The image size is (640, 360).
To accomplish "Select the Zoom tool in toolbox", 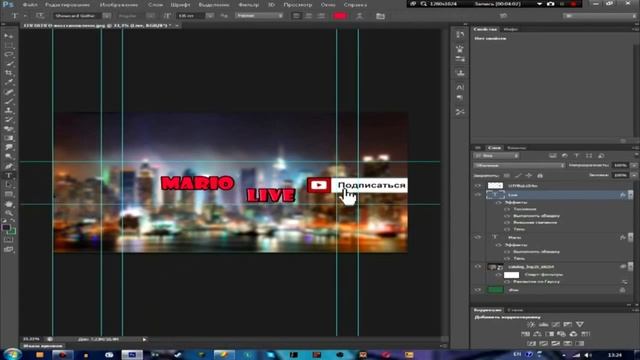I will click(x=8, y=213).
